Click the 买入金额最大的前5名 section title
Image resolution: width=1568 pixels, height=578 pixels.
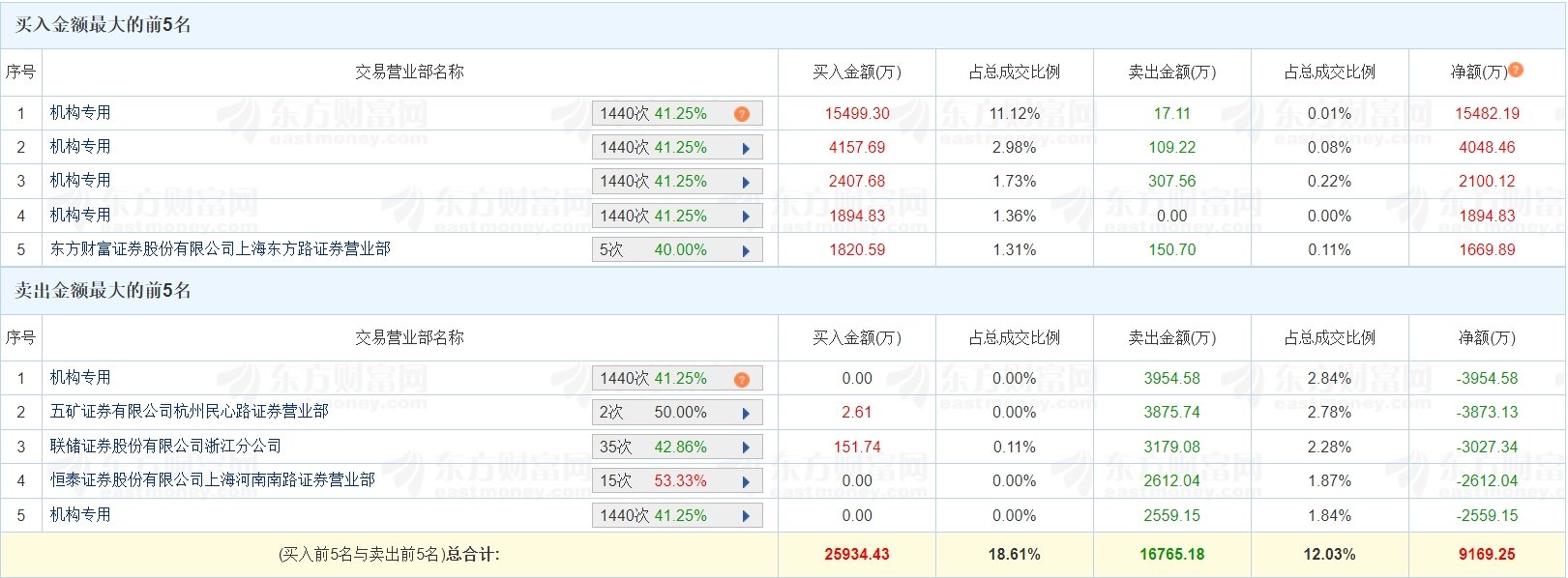coord(103,25)
